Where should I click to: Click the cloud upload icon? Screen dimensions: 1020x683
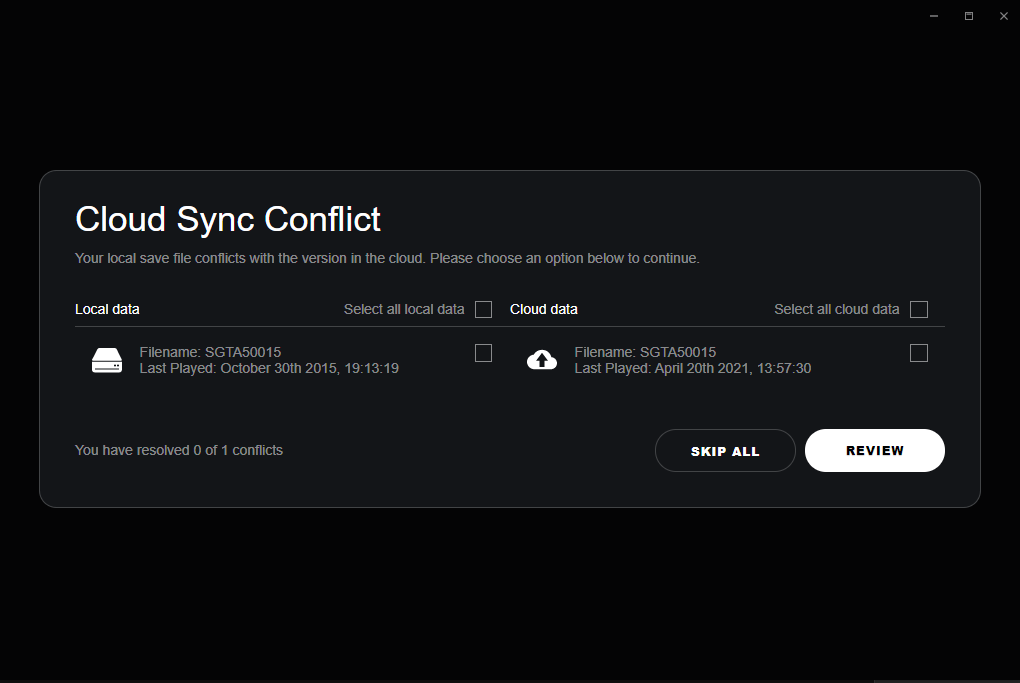[x=542, y=360]
